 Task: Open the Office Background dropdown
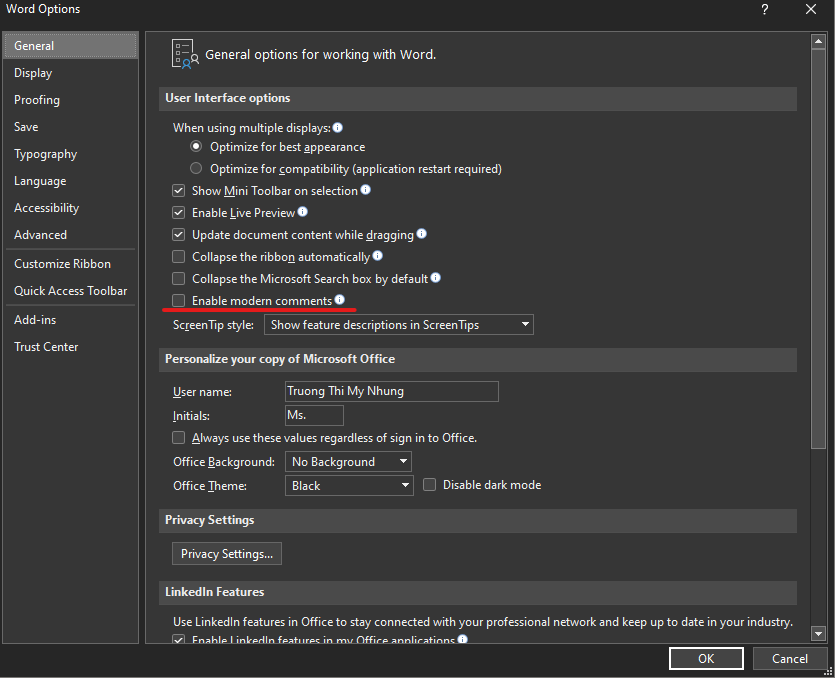pos(348,462)
